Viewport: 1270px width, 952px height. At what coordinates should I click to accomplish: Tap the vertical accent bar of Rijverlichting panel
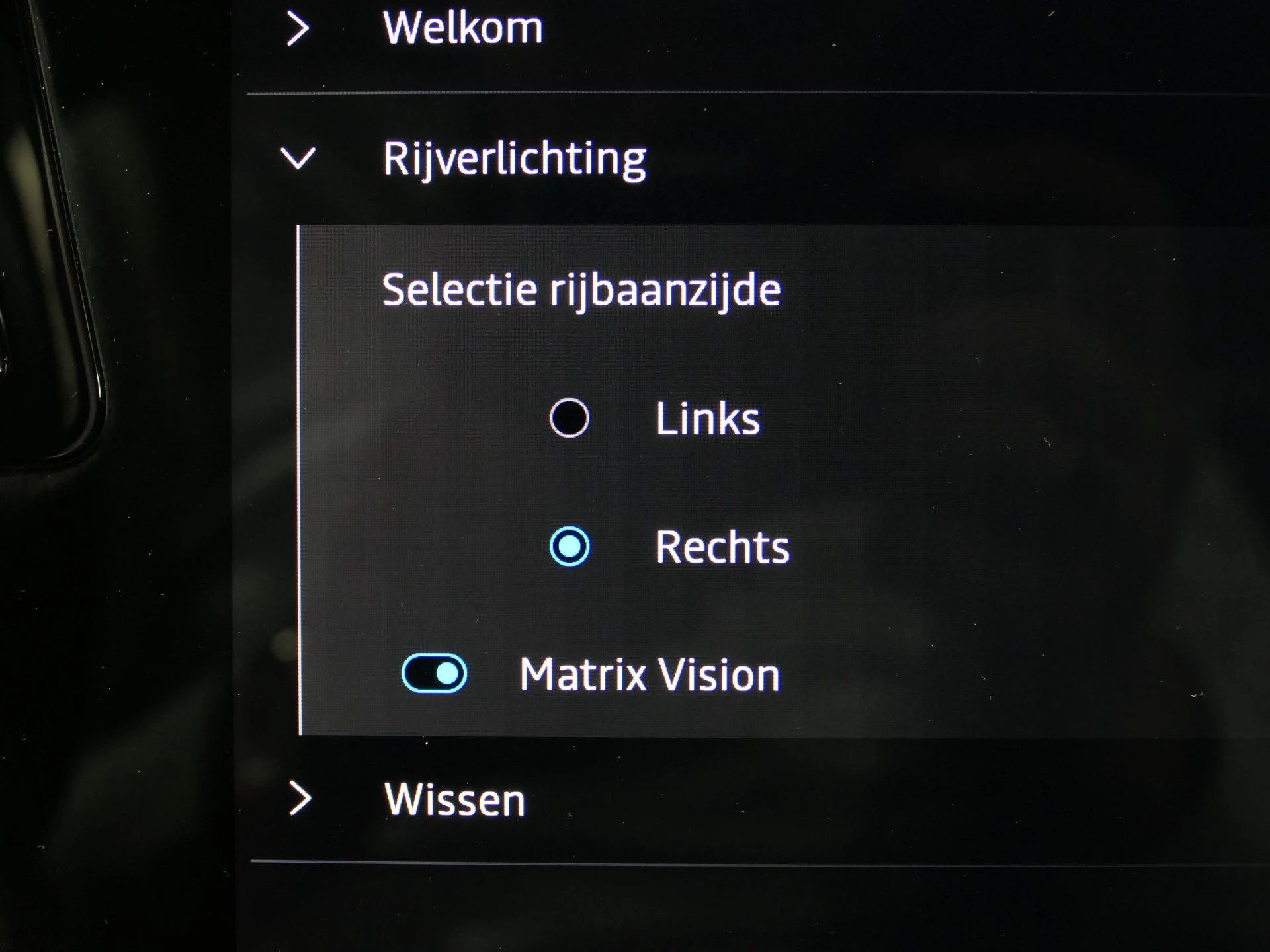(x=299, y=480)
